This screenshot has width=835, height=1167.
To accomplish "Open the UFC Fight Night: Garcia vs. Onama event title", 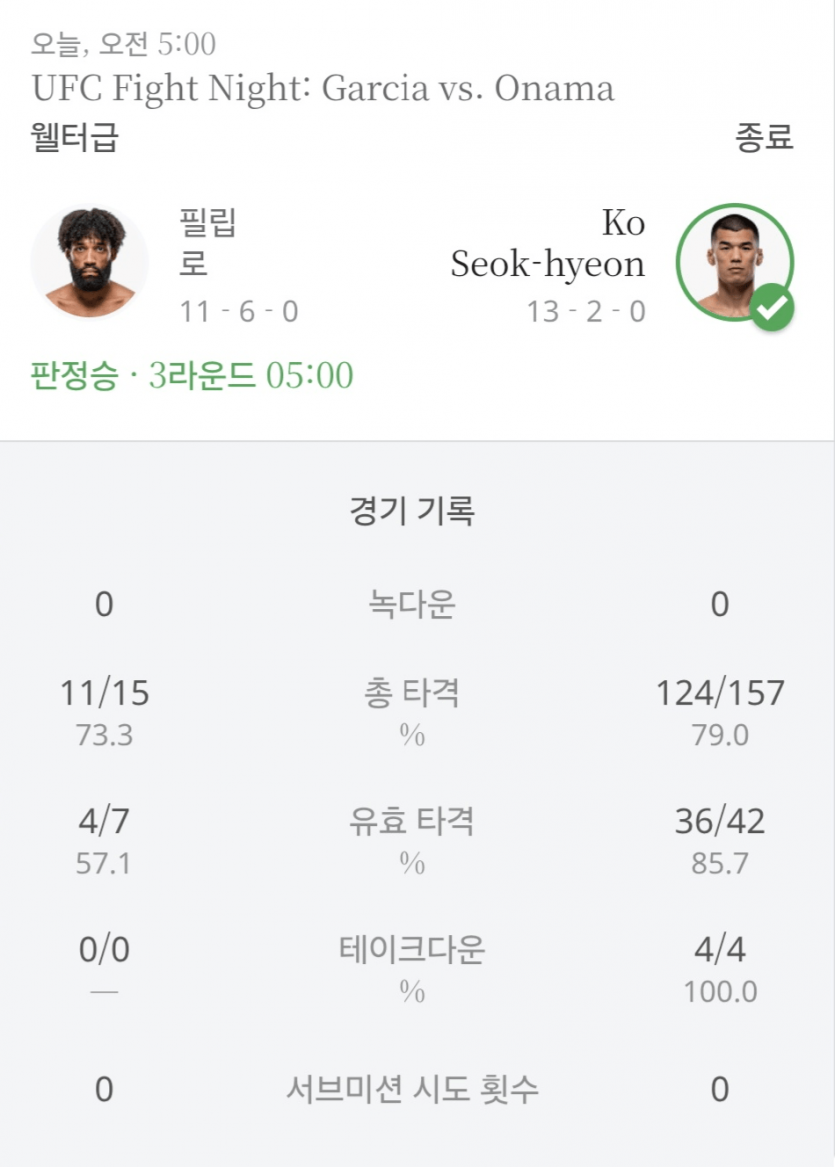I will (x=322, y=89).
